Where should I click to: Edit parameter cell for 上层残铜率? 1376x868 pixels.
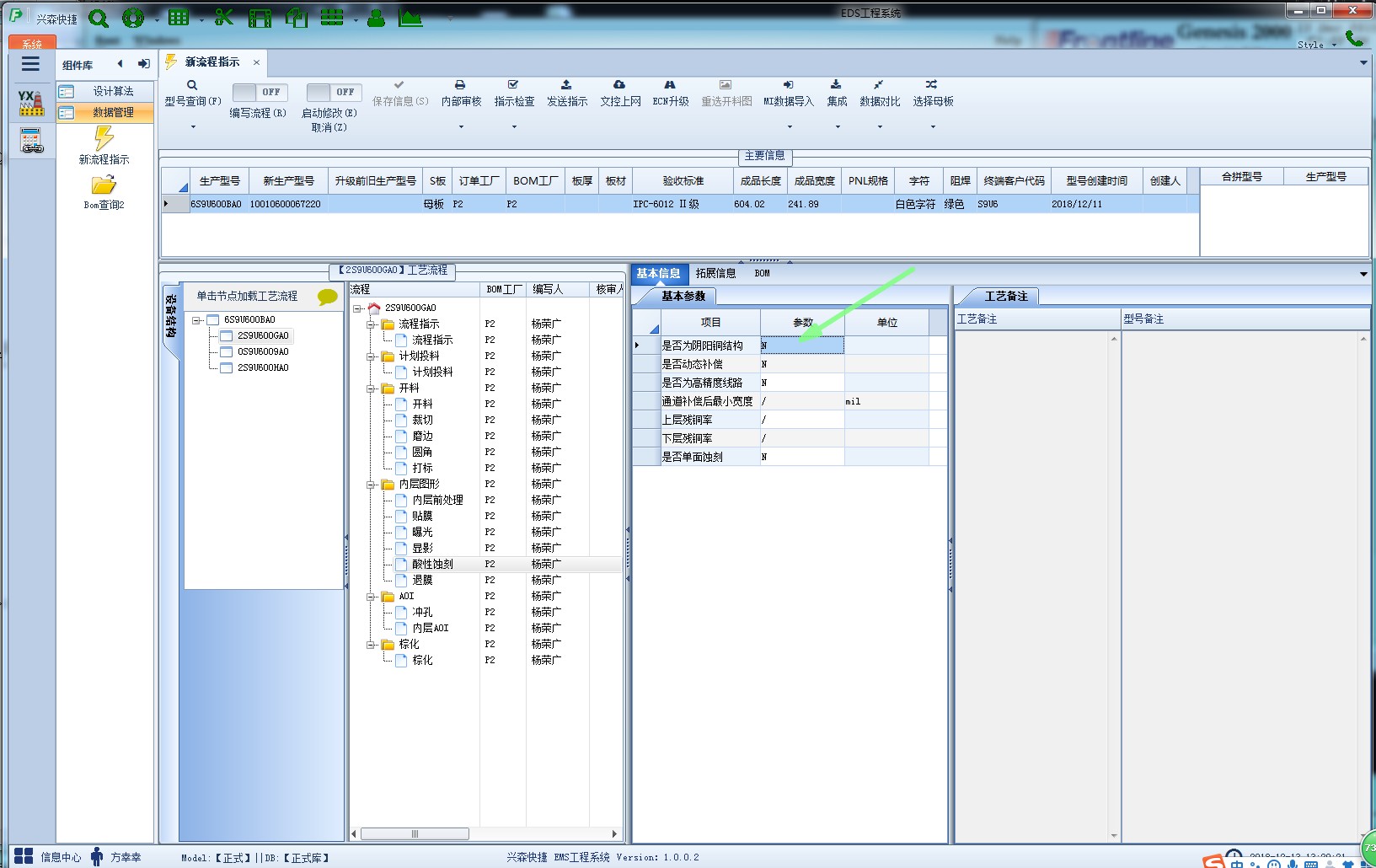[x=802, y=420]
